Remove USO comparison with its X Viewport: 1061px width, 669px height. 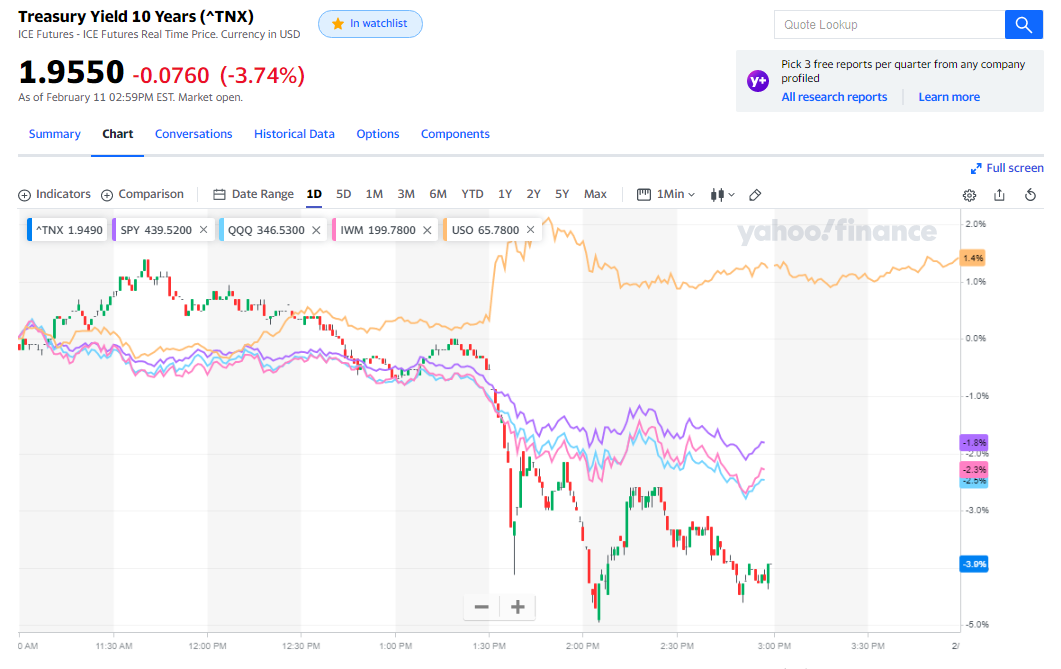(530, 230)
